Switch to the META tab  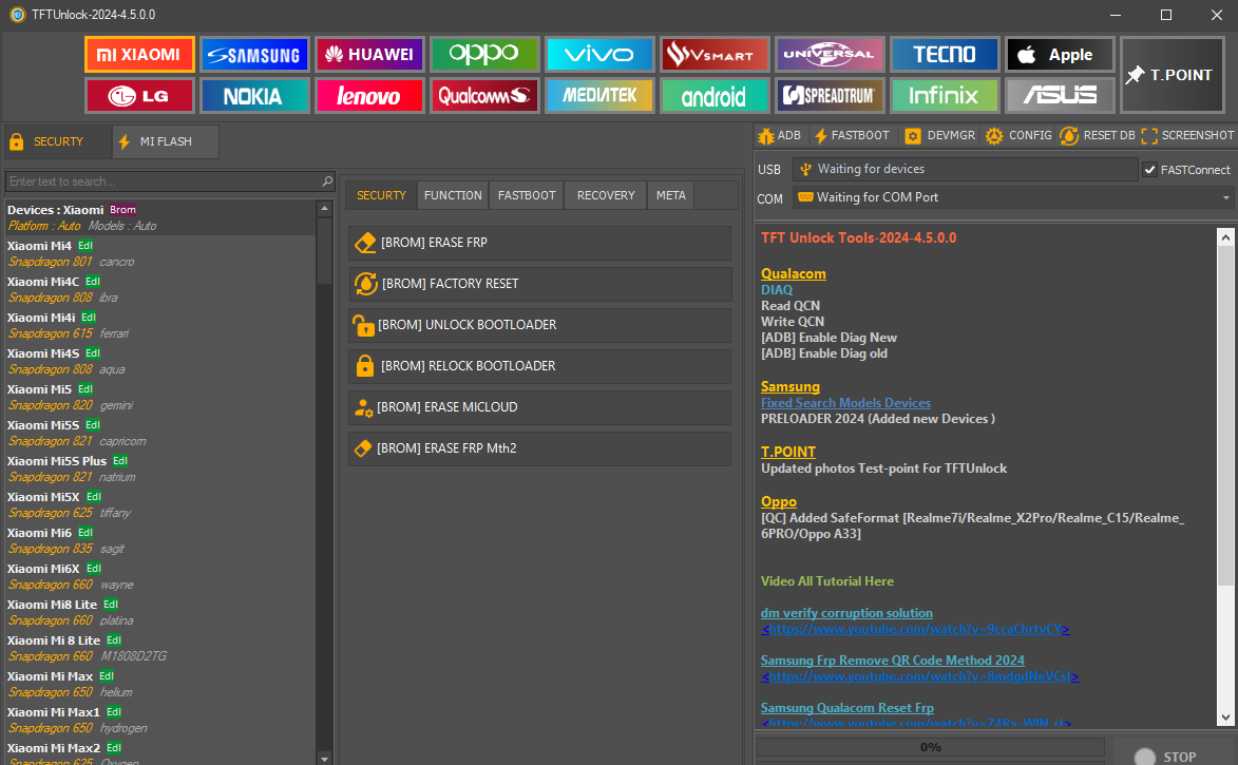[670, 195]
